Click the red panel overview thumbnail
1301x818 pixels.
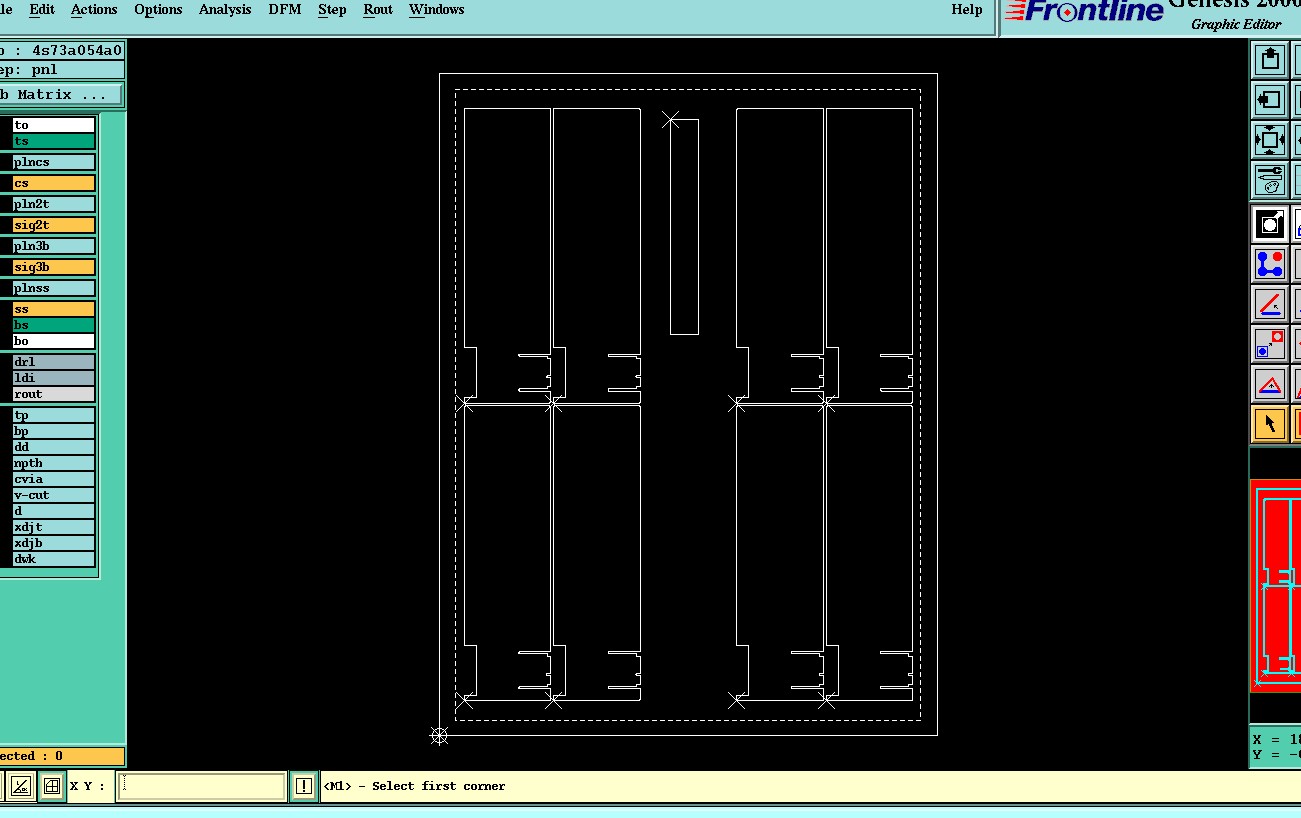click(1276, 585)
